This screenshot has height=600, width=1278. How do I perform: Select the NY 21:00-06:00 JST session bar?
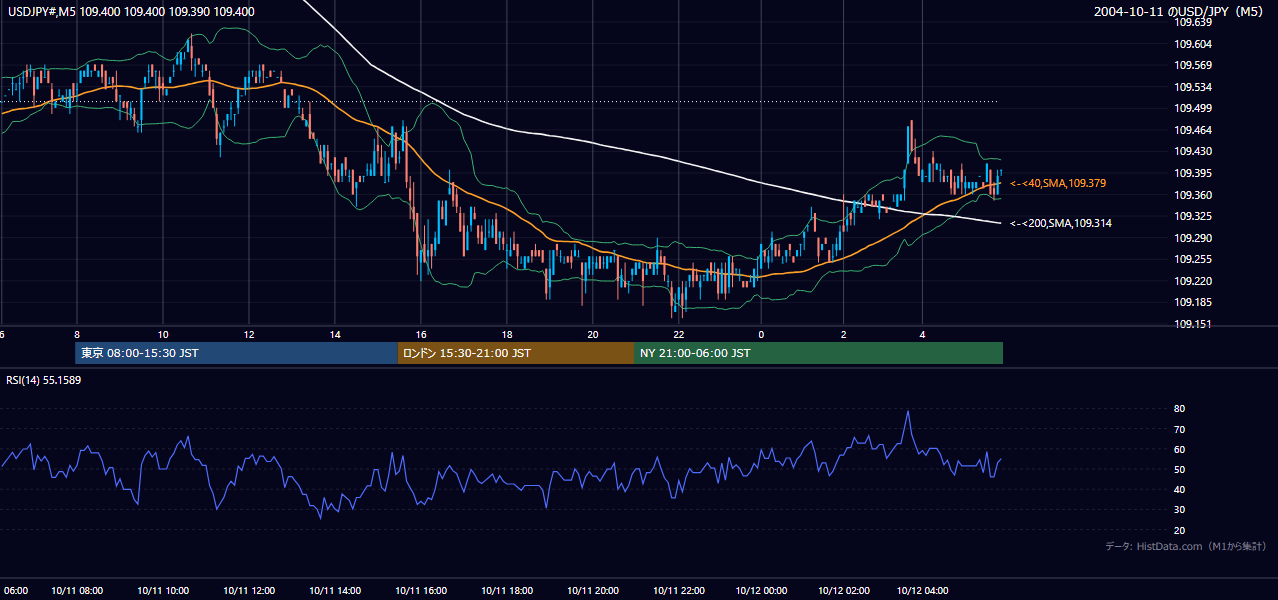818,353
